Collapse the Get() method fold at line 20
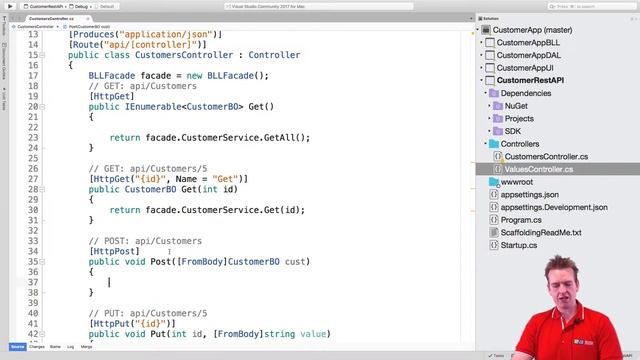The image size is (640, 360). pyautogui.click(x=42, y=107)
